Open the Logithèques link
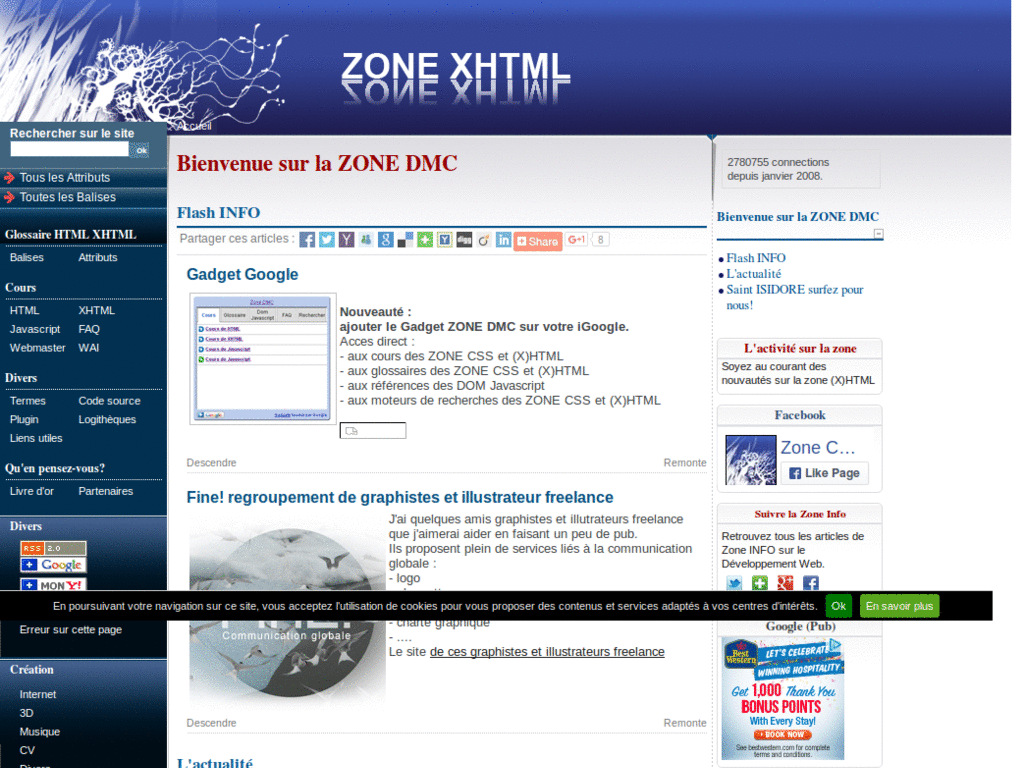This screenshot has width=1024, height=768. (x=107, y=419)
